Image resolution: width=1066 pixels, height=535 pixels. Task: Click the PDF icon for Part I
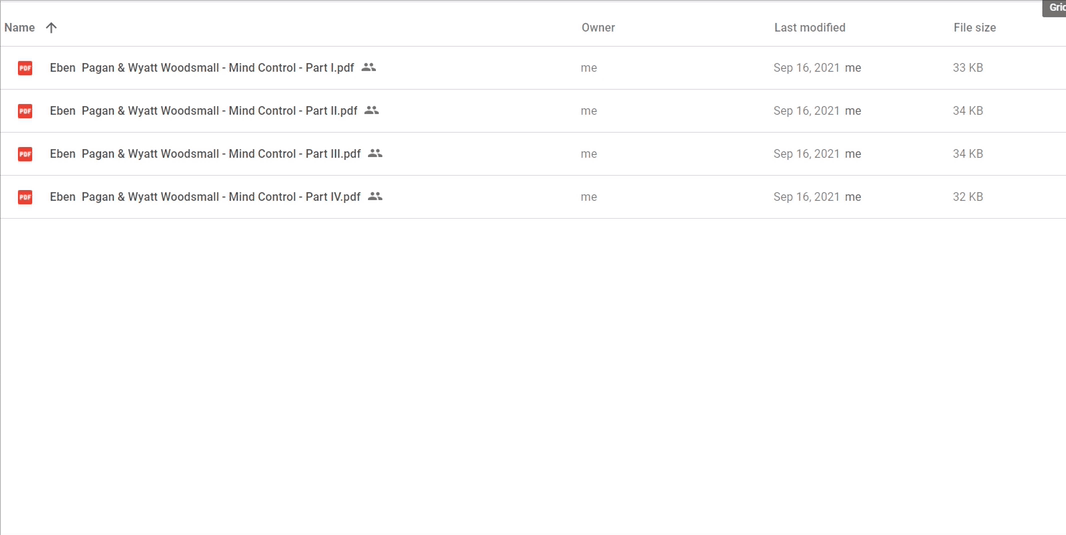(25, 68)
